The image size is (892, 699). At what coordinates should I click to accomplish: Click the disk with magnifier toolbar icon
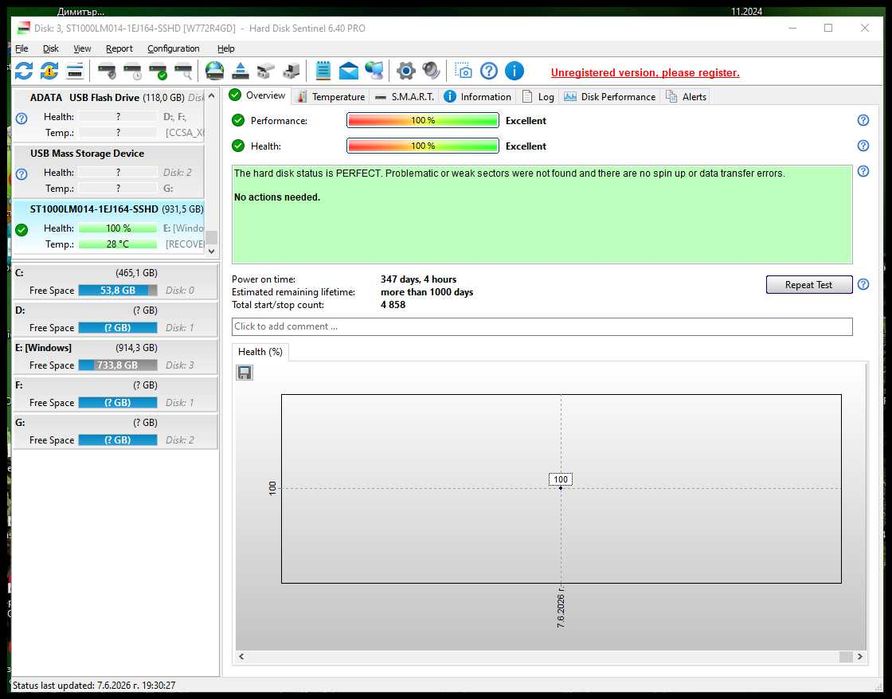(183, 72)
